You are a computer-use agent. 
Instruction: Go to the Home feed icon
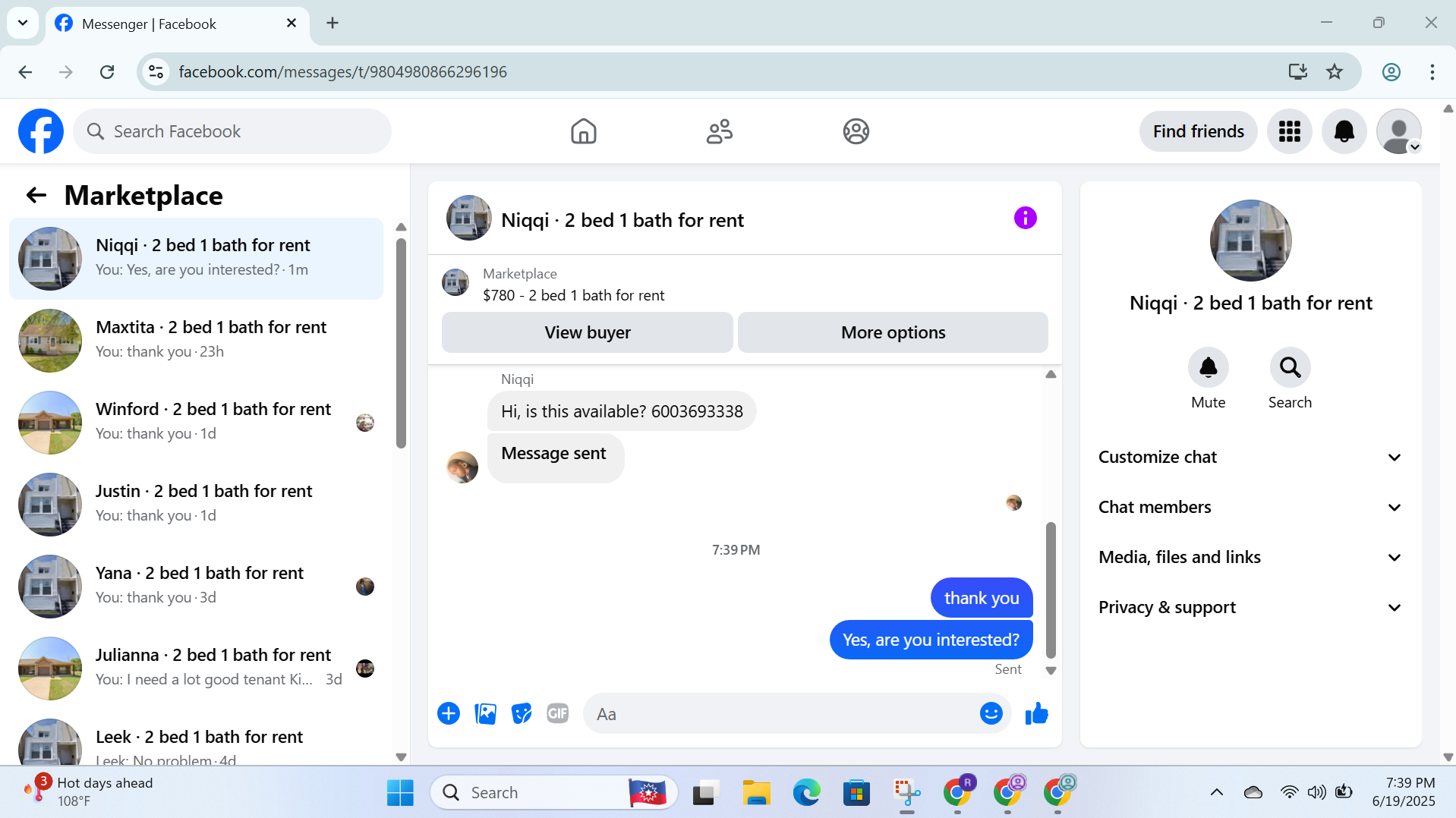pos(583,131)
